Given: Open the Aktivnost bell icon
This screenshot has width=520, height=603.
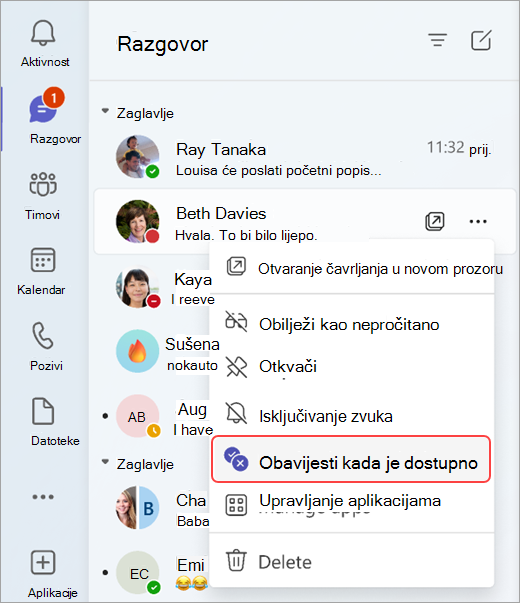Looking at the screenshot, I should tap(43, 33).
